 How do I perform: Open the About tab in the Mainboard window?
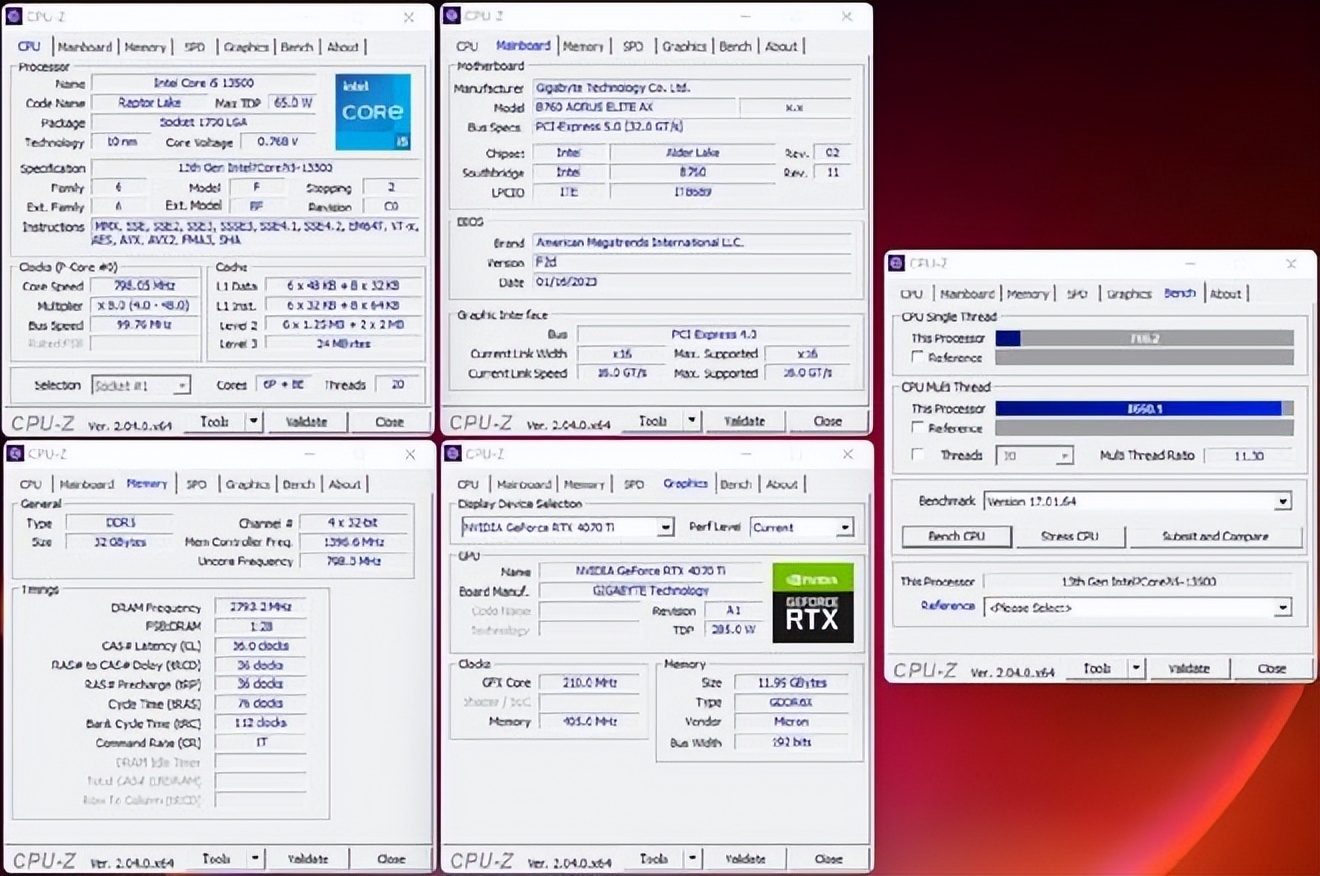781,47
